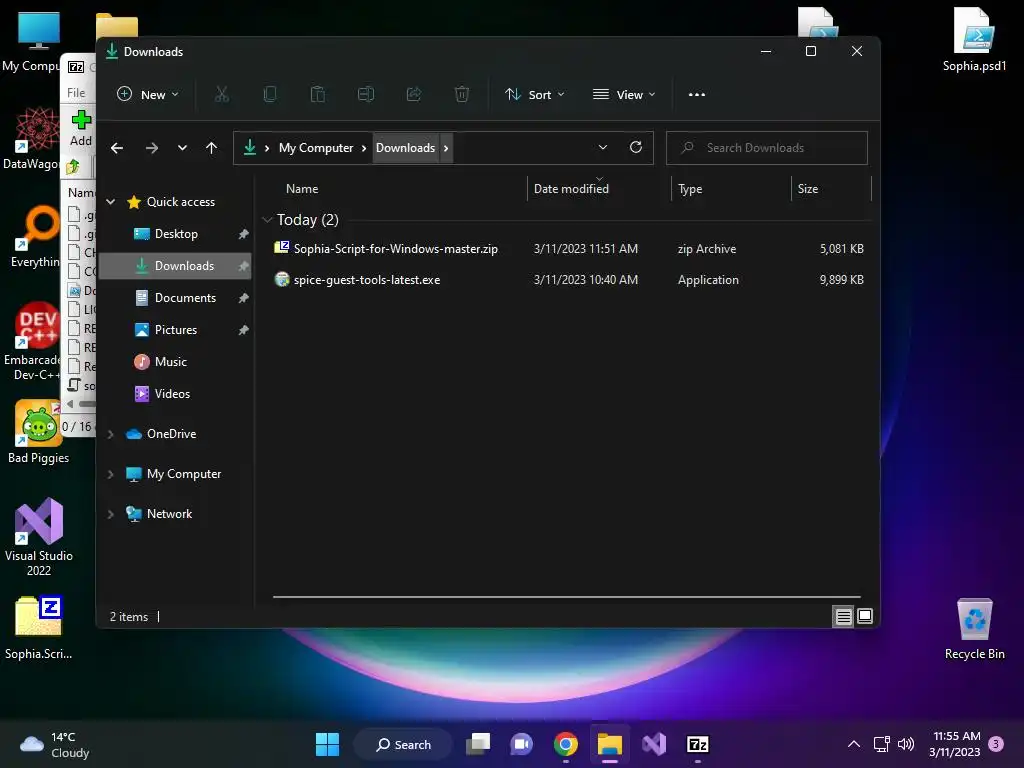The image size is (1024, 768).
Task: Click the Search Downloads field
Action: pyautogui.click(x=767, y=148)
